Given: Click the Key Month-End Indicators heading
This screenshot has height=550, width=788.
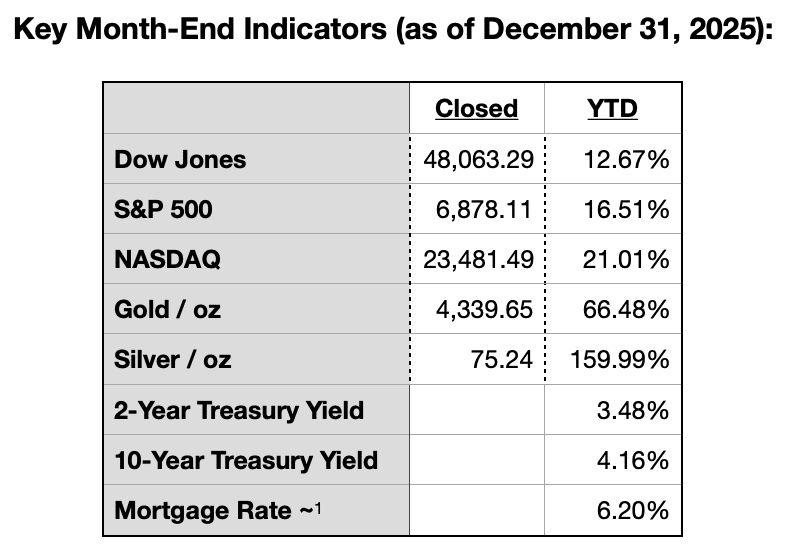Looking at the screenshot, I should click(393, 32).
